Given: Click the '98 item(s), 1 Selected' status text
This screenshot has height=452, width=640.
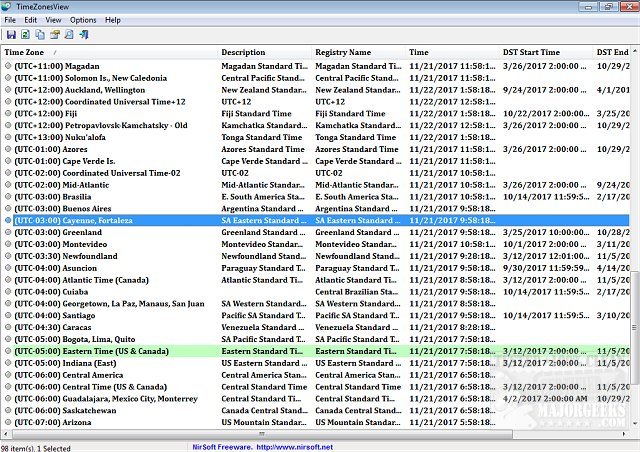Looking at the screenshot, I should 36,448.
